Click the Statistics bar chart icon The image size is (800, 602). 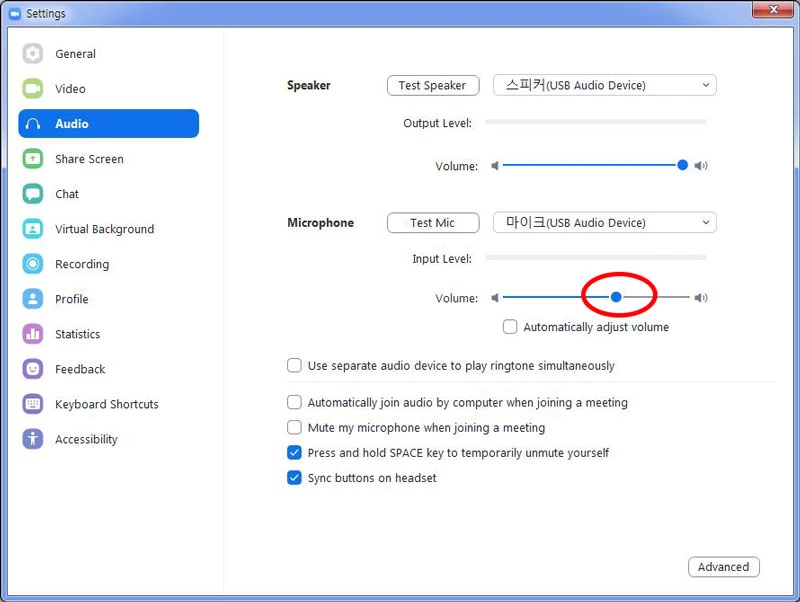(33, 334)
